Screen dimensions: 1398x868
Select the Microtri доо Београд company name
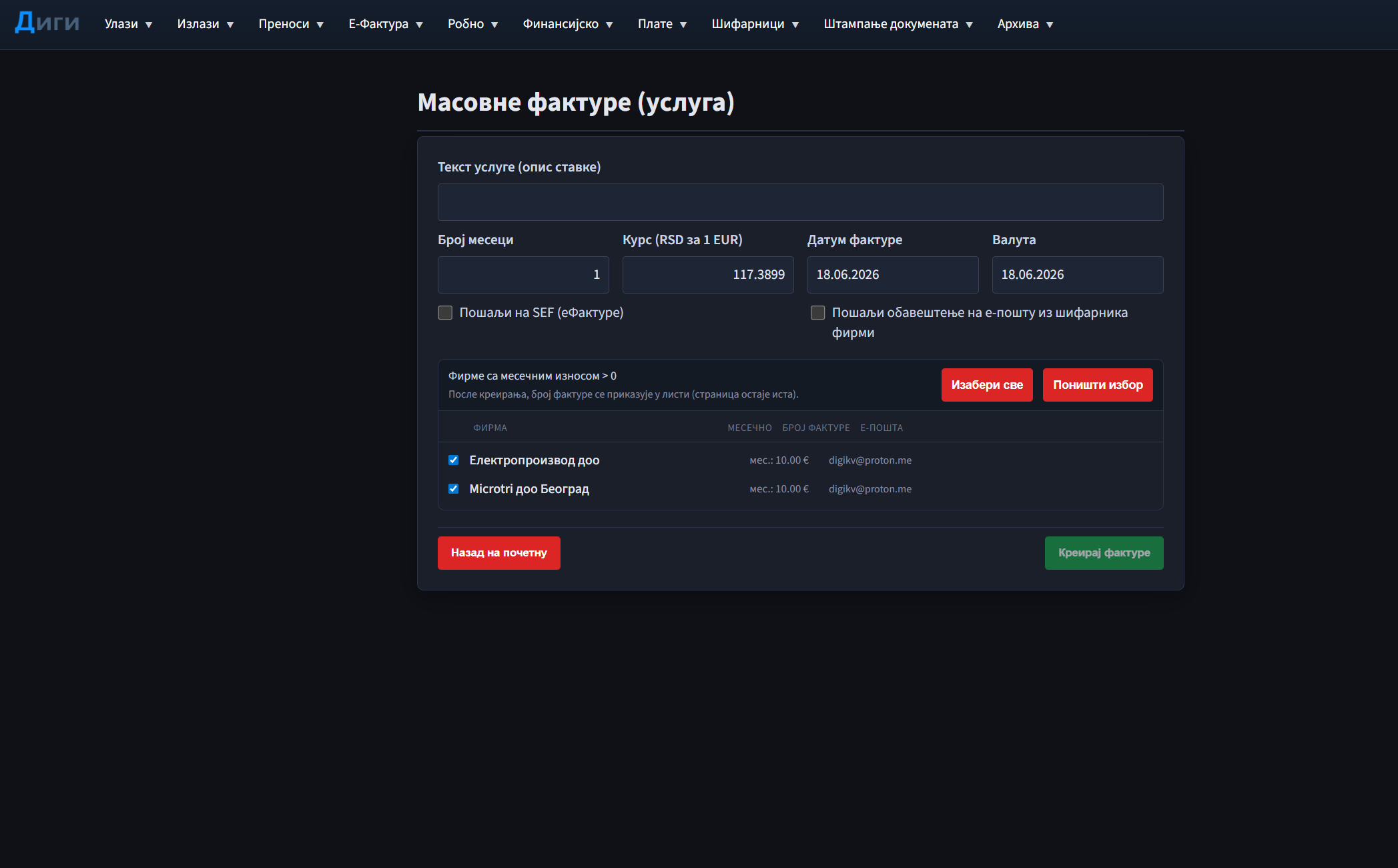tap(529, 489)
